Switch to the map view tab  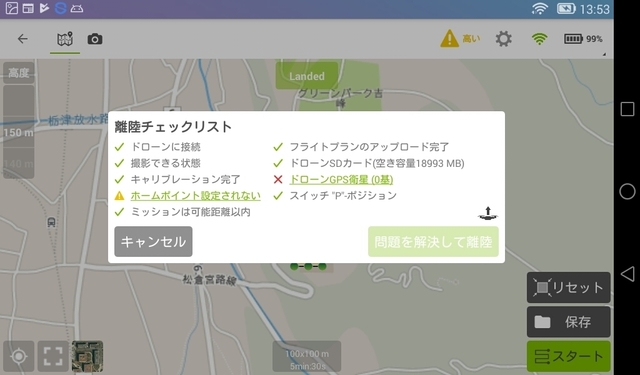coord(65,40)
